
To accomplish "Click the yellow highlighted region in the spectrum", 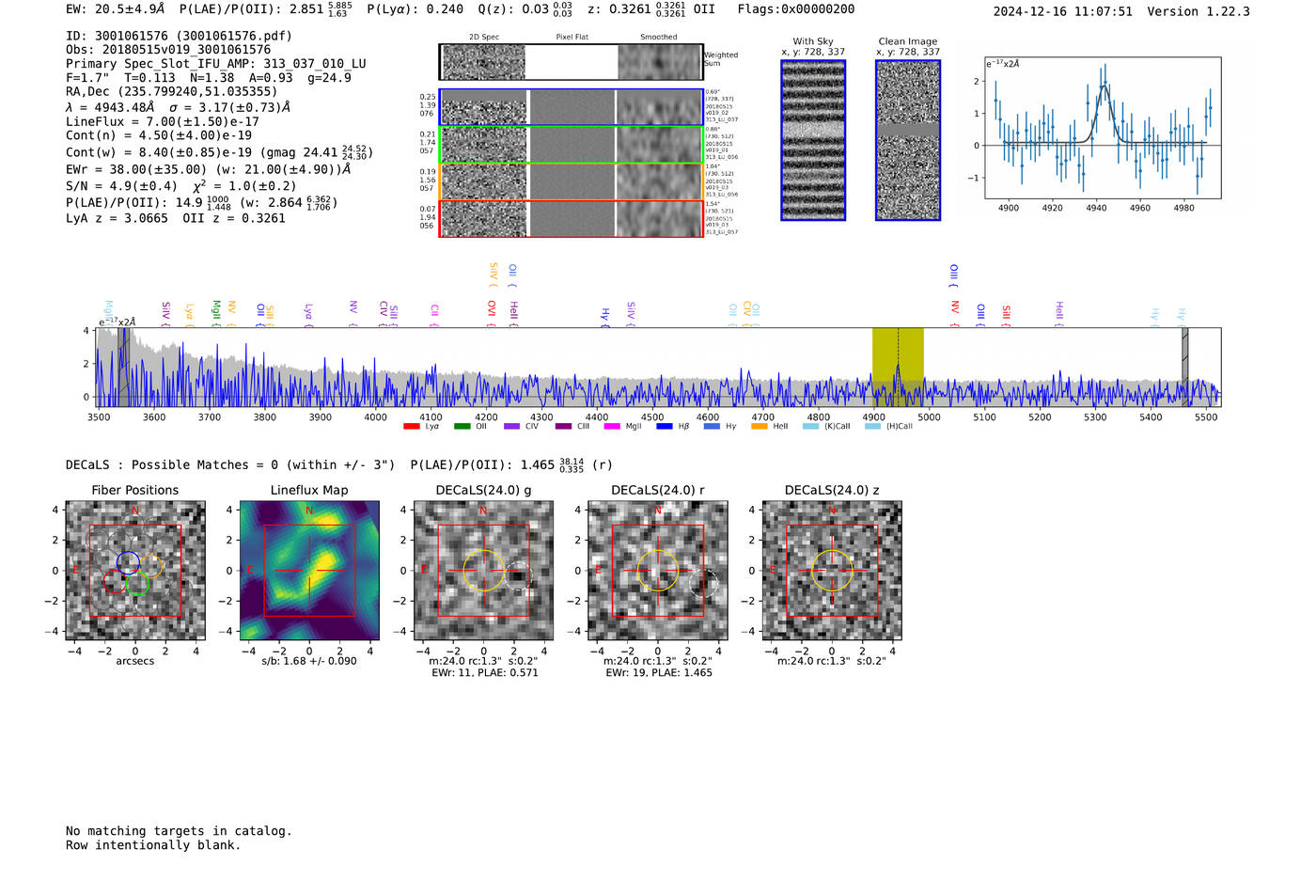I will pos(898,367).
